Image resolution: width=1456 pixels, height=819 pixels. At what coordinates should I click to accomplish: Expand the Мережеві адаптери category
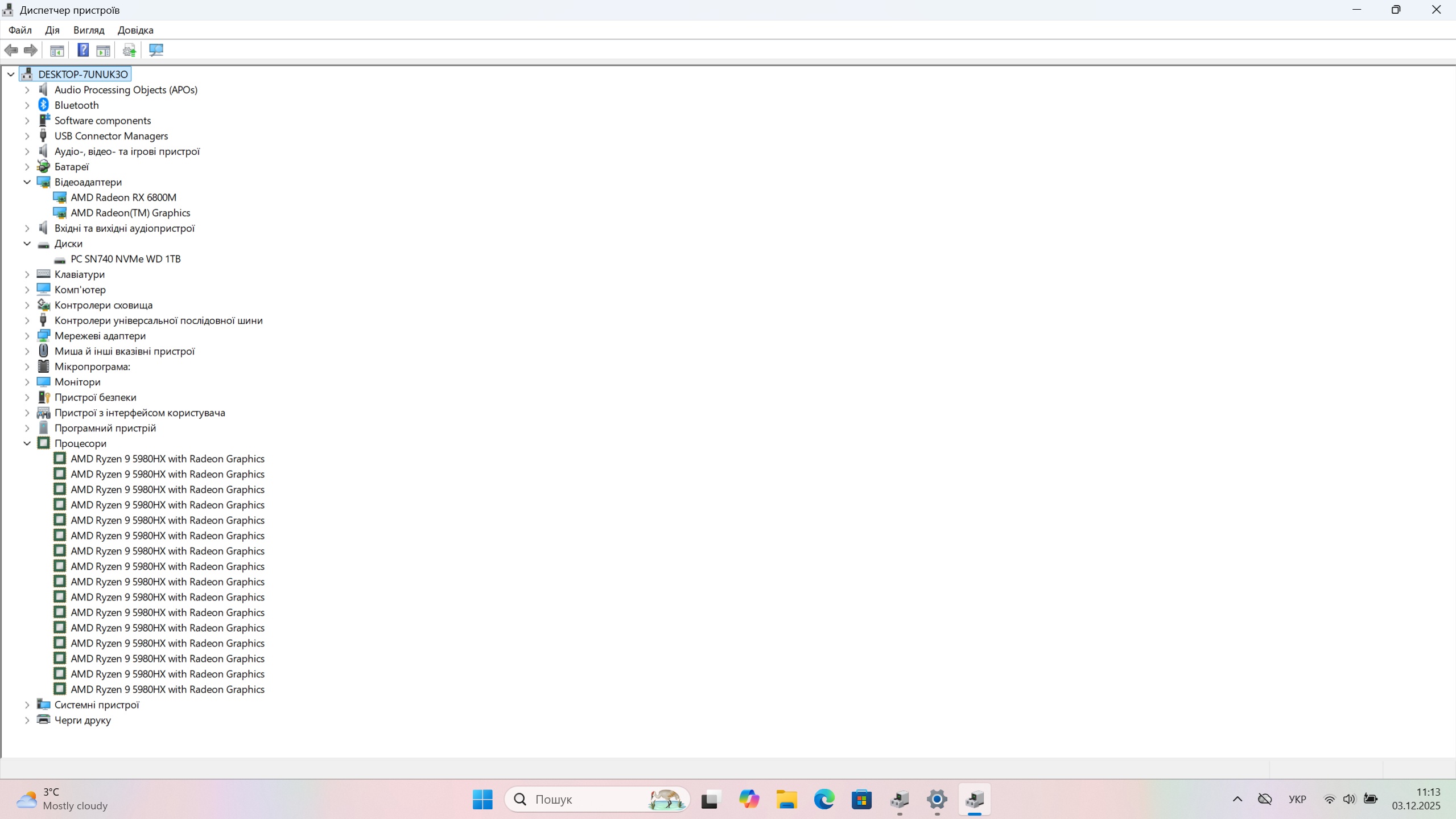point(27,336)
